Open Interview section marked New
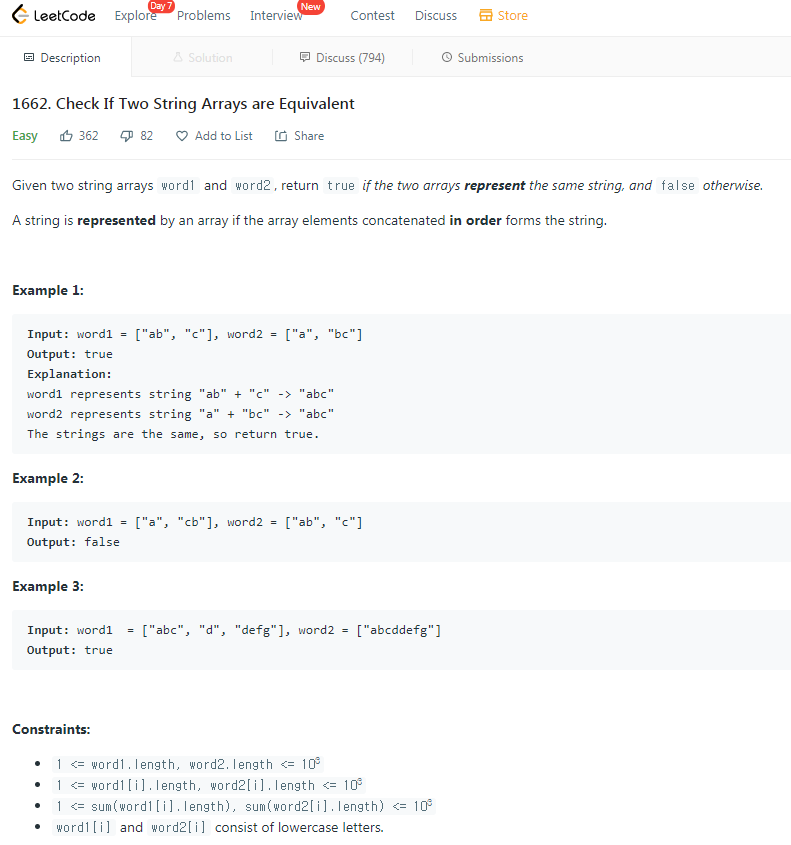Image resolution: width=791 pixels, height=845 pixels. 276,15
